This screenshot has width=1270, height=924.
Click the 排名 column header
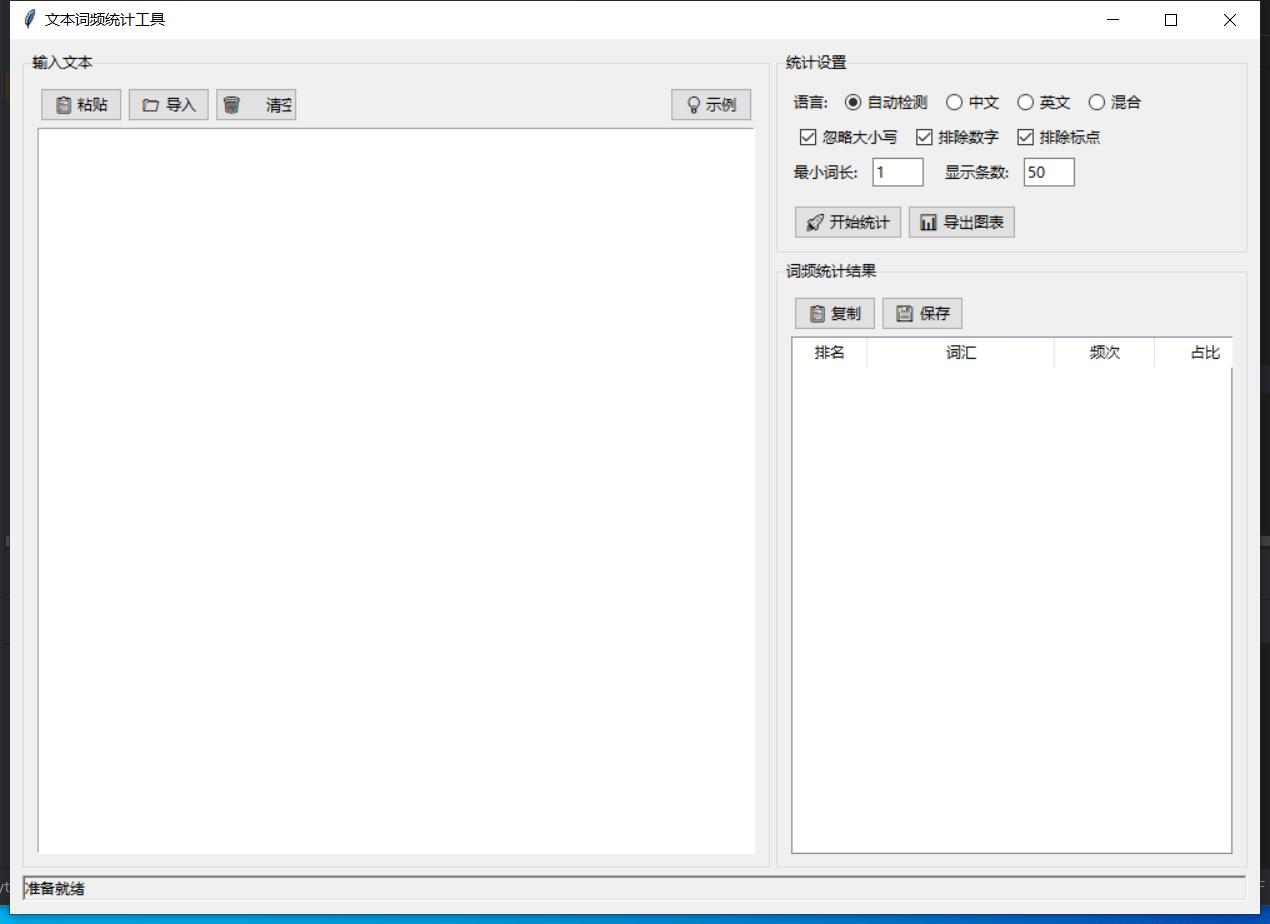click(829, 353)
